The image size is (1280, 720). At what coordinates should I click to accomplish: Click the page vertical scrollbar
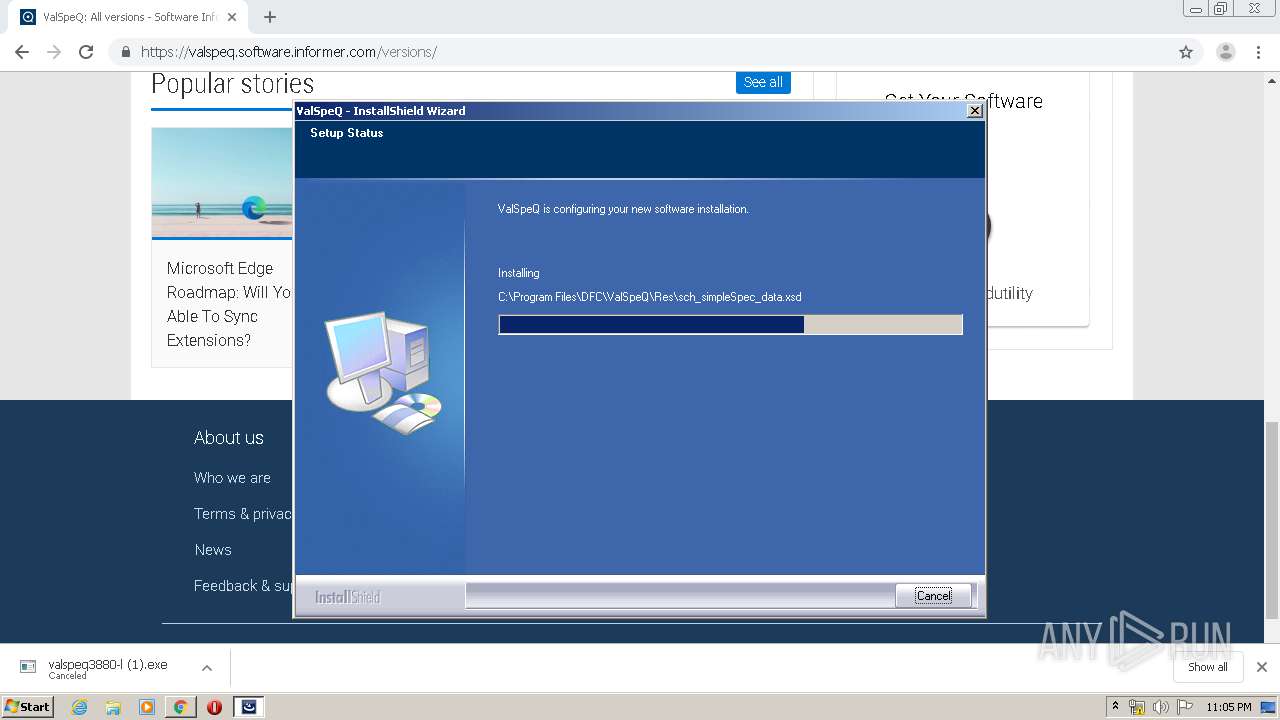click(x=1272, y=520)
